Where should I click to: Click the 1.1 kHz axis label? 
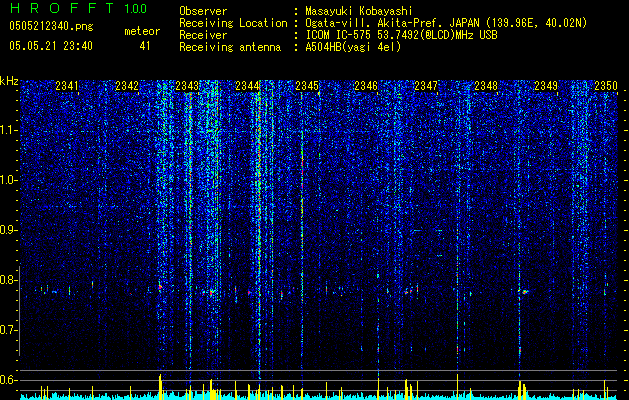click(x=9, y=130)
